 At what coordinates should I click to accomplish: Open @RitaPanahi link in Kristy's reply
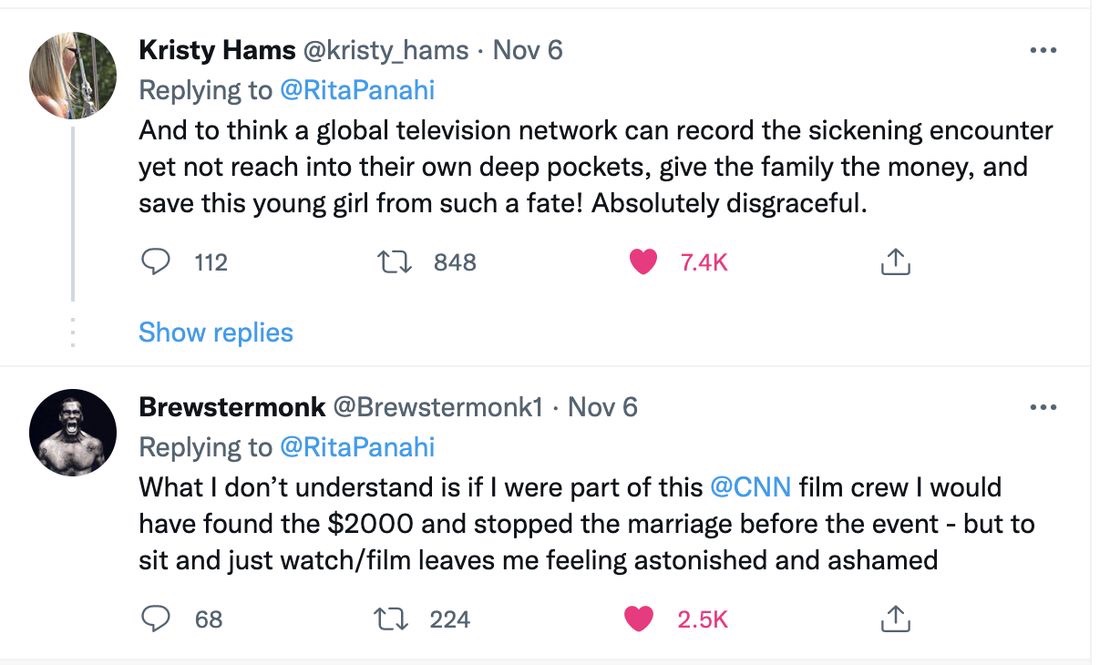(x=357, y=90)
